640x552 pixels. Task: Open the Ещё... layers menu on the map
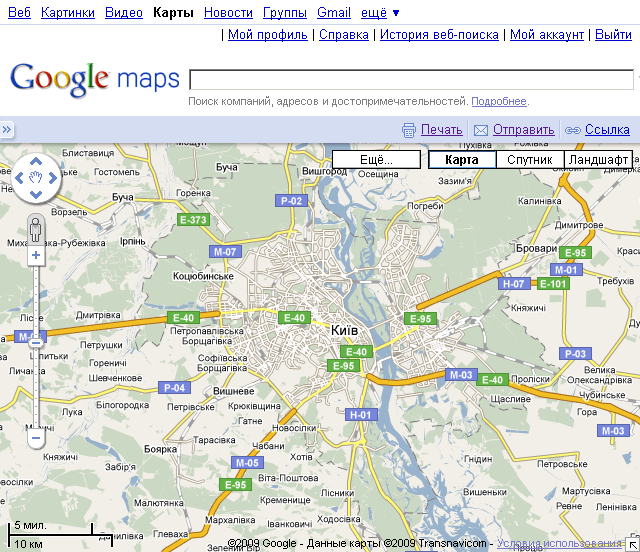(x=376, y=160)
